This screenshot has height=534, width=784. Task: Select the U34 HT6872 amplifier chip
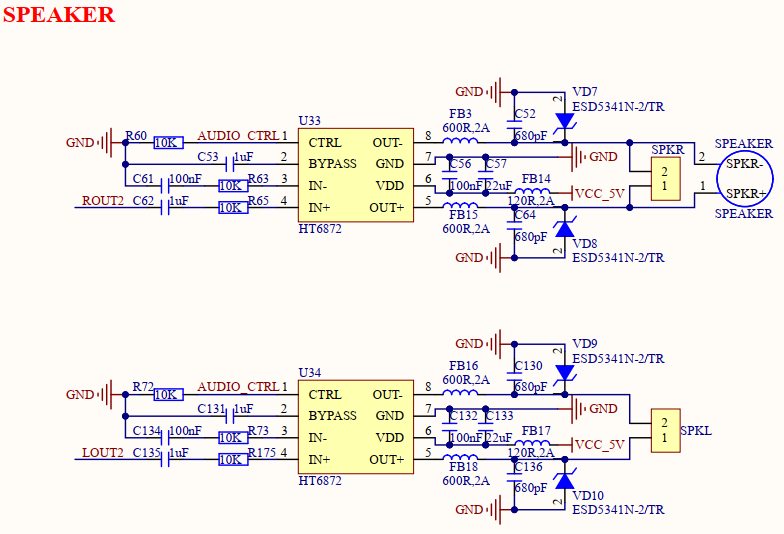tap(355, 426)
